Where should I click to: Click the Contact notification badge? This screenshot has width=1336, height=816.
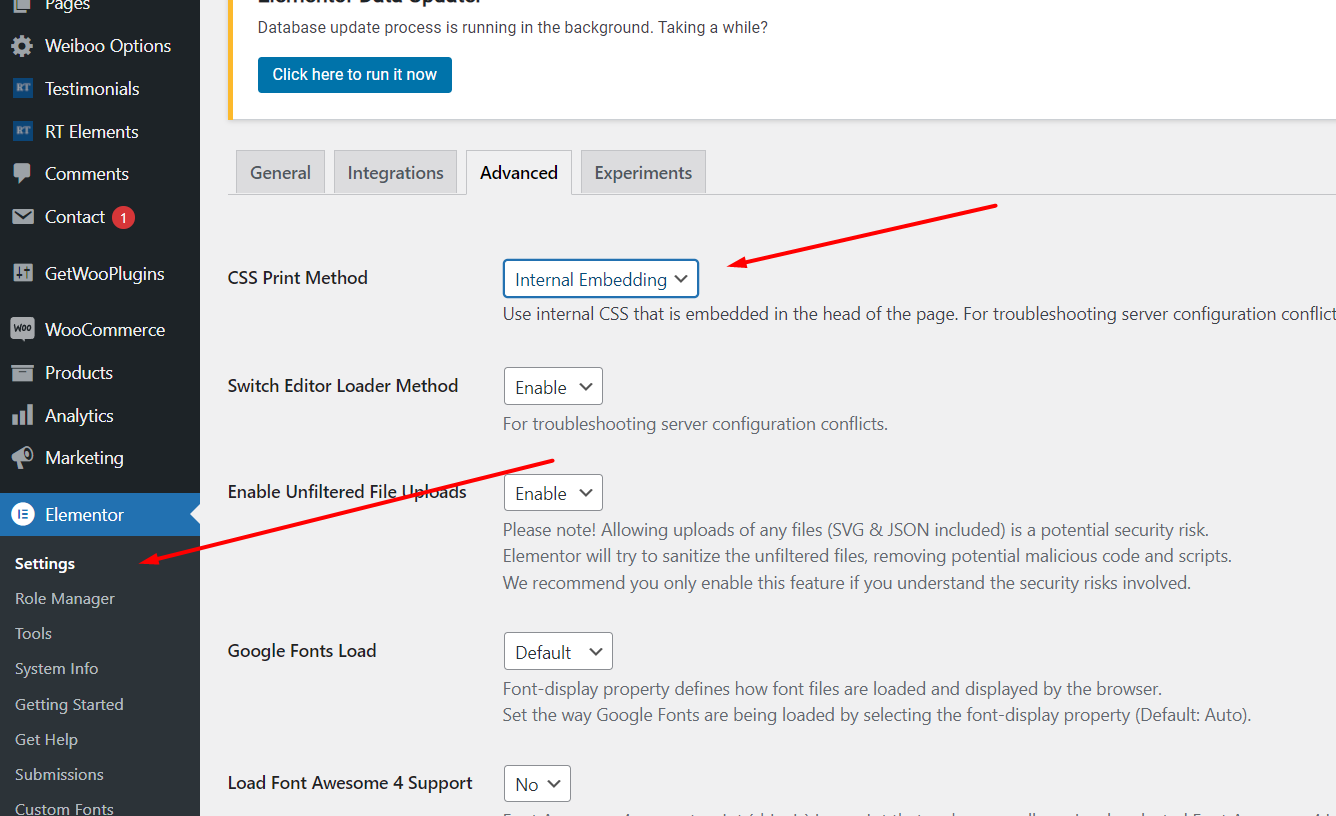click(x=123, y=217)
